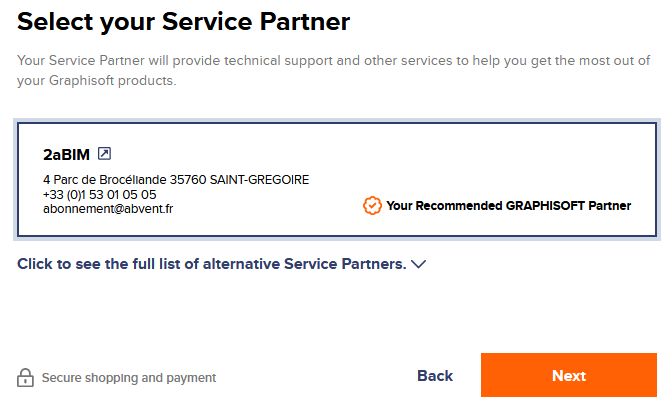Open full list of alternative Service Partners
Viewport: 668px width, 411px height.
212,264
